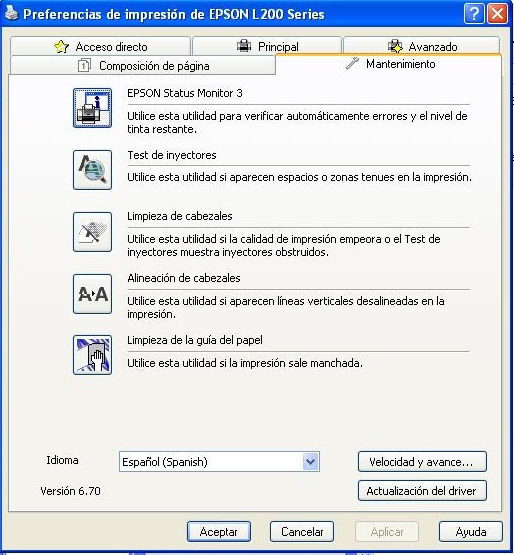Open Velocidad y avance settings
The height and width of the screenshot is (555, 514).
(x=422, y=462)
